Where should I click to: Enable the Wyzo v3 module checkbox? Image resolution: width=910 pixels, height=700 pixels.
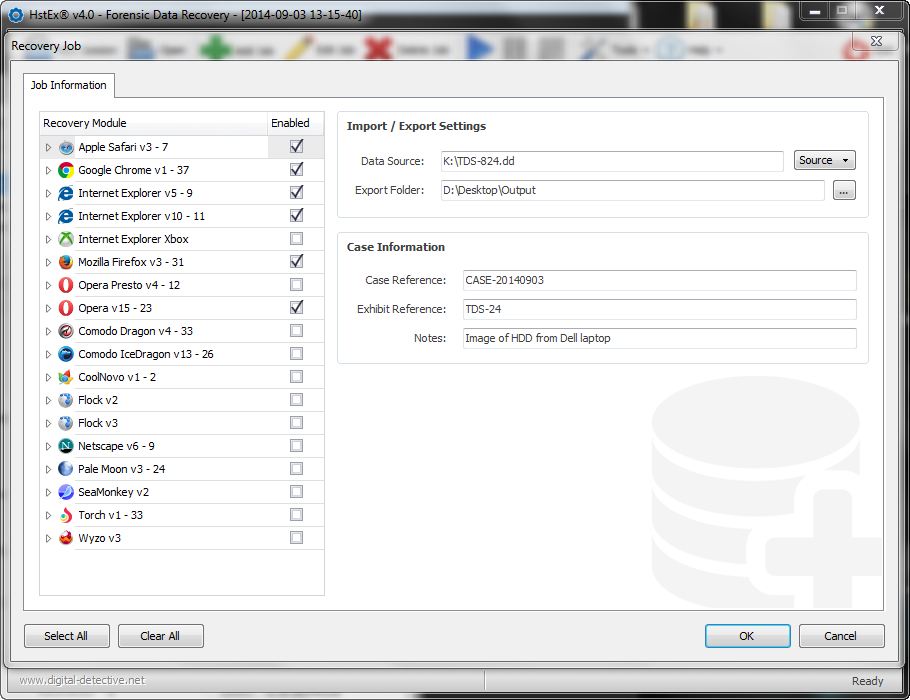pyautogui.click(x=297, y=537)
